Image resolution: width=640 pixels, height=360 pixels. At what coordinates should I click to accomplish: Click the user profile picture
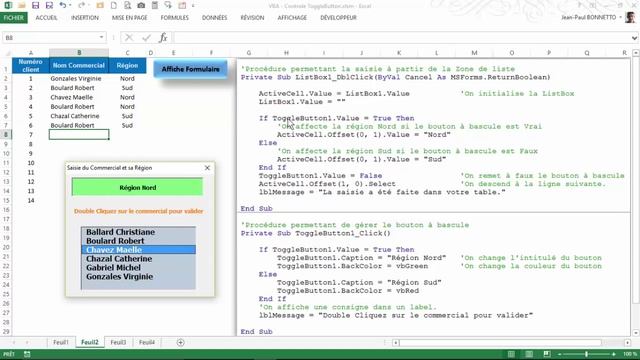point(630,17)
